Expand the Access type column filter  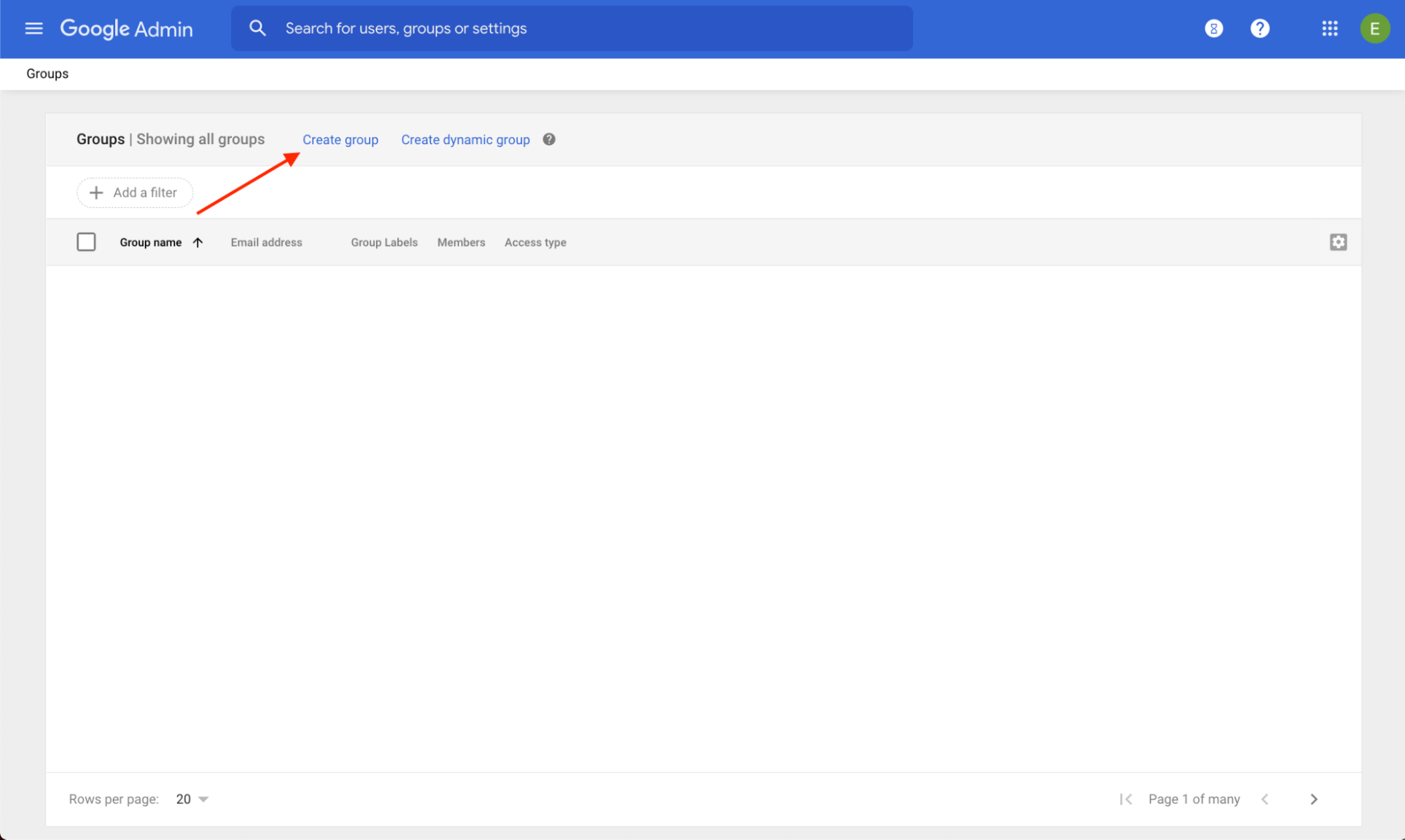(x=535, y=241)
